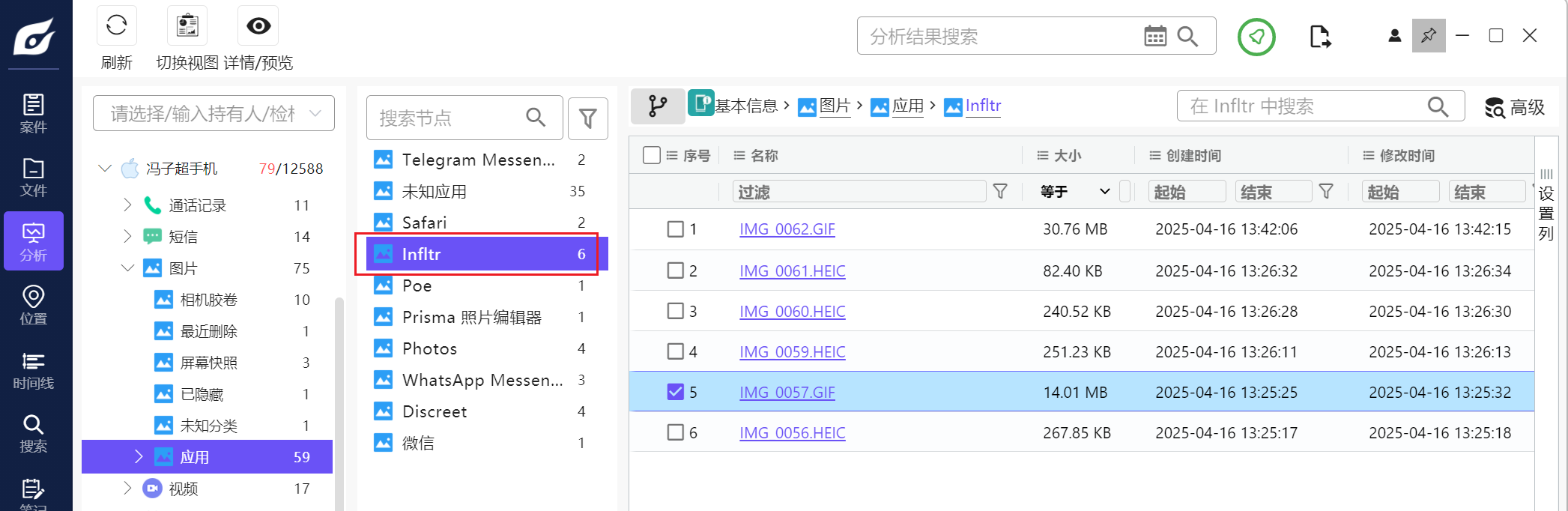Click the Switch View (切换视图) icon

point(187,26)
